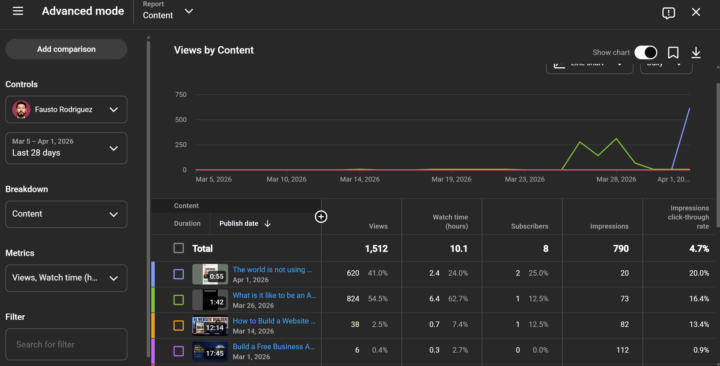Click the 4.7% total click-through rate

point(699,249)
